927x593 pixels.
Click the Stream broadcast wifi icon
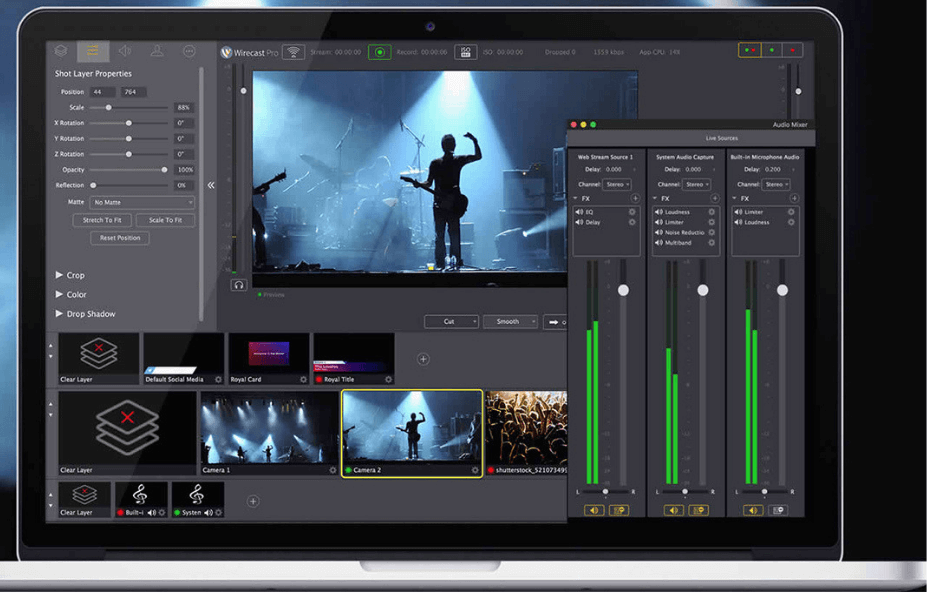[x=293, y=52]
